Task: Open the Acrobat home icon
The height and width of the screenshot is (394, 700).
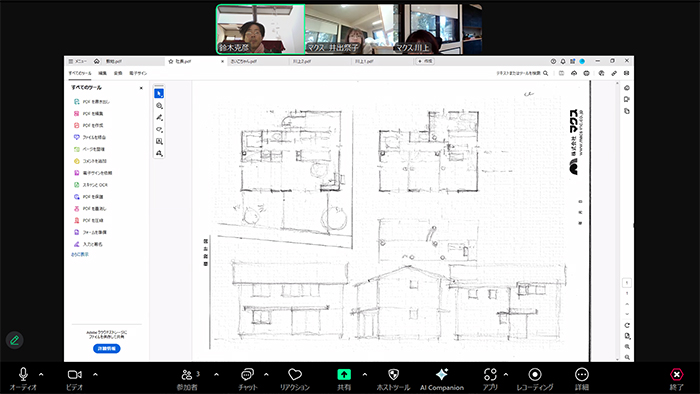Action: click(96, 61)
